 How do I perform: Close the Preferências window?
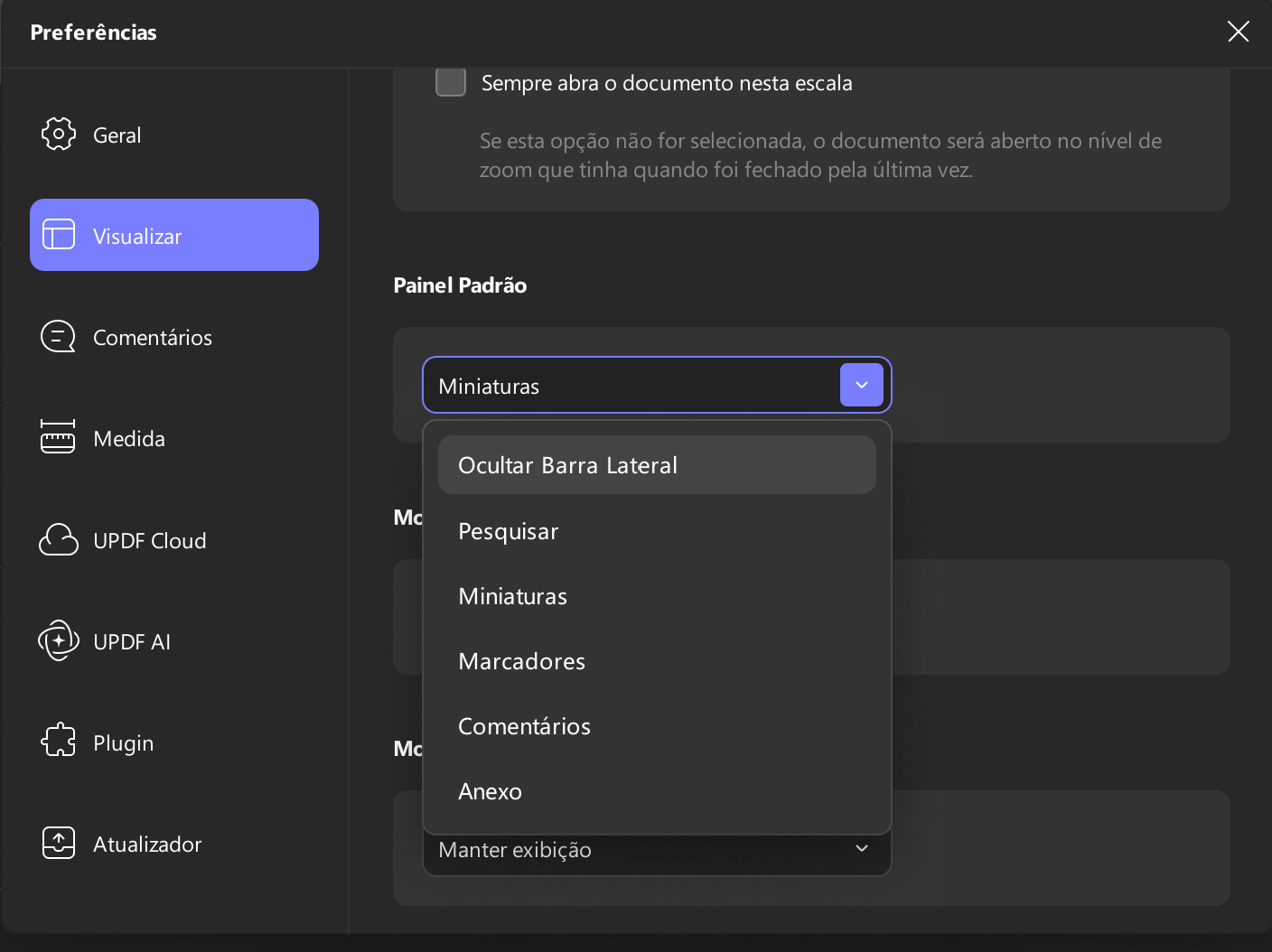point(1238,32)
